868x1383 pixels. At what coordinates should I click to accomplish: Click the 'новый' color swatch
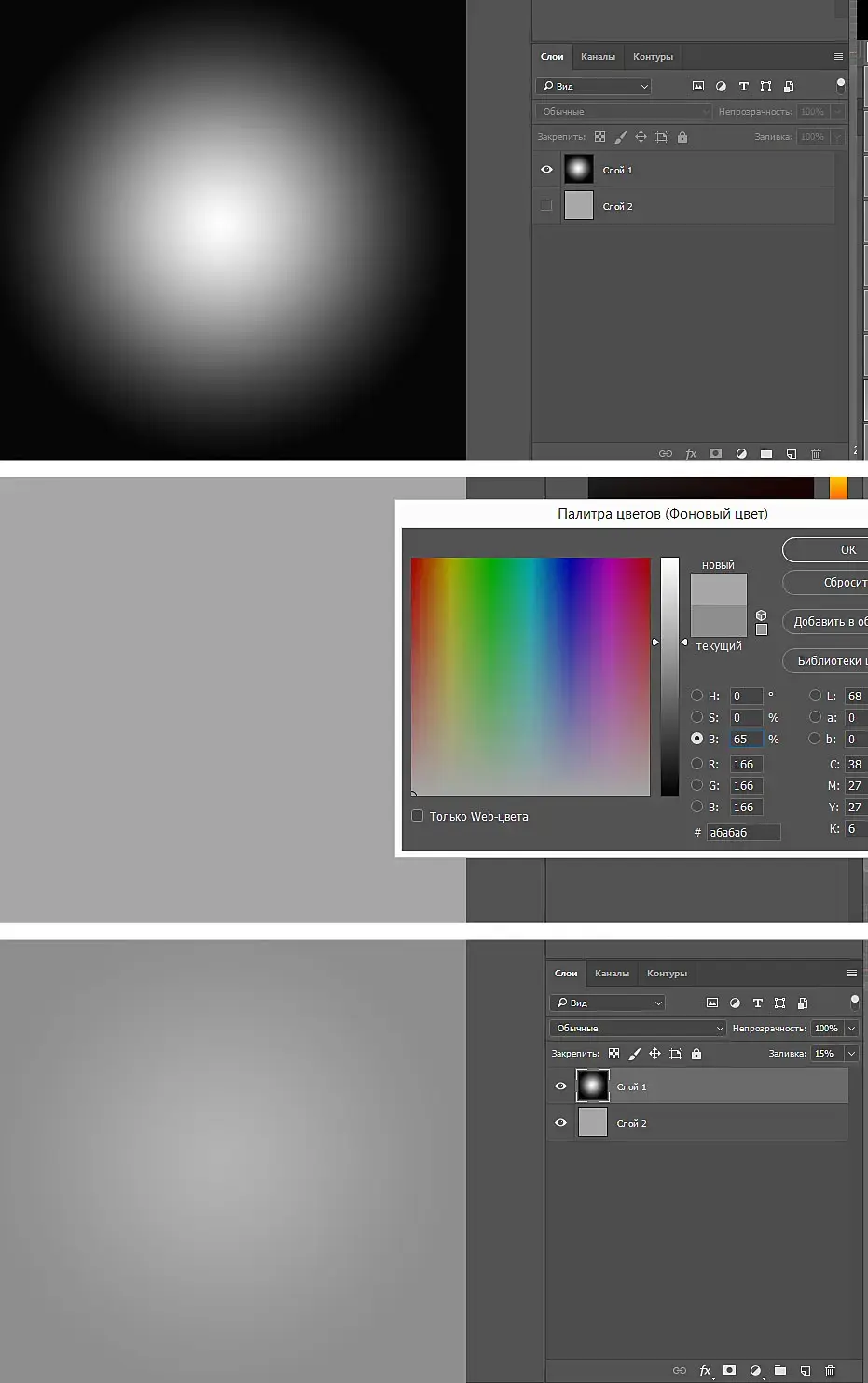(x=719, y=589)
